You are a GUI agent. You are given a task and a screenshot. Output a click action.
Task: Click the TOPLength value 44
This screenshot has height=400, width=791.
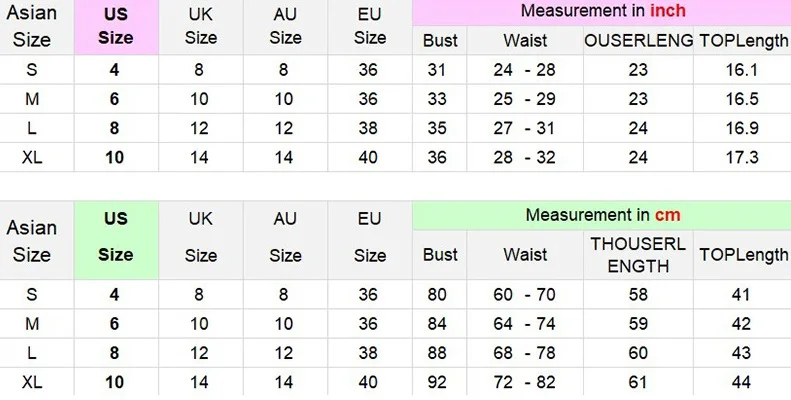pyautogui.click(x=741, y=382)
